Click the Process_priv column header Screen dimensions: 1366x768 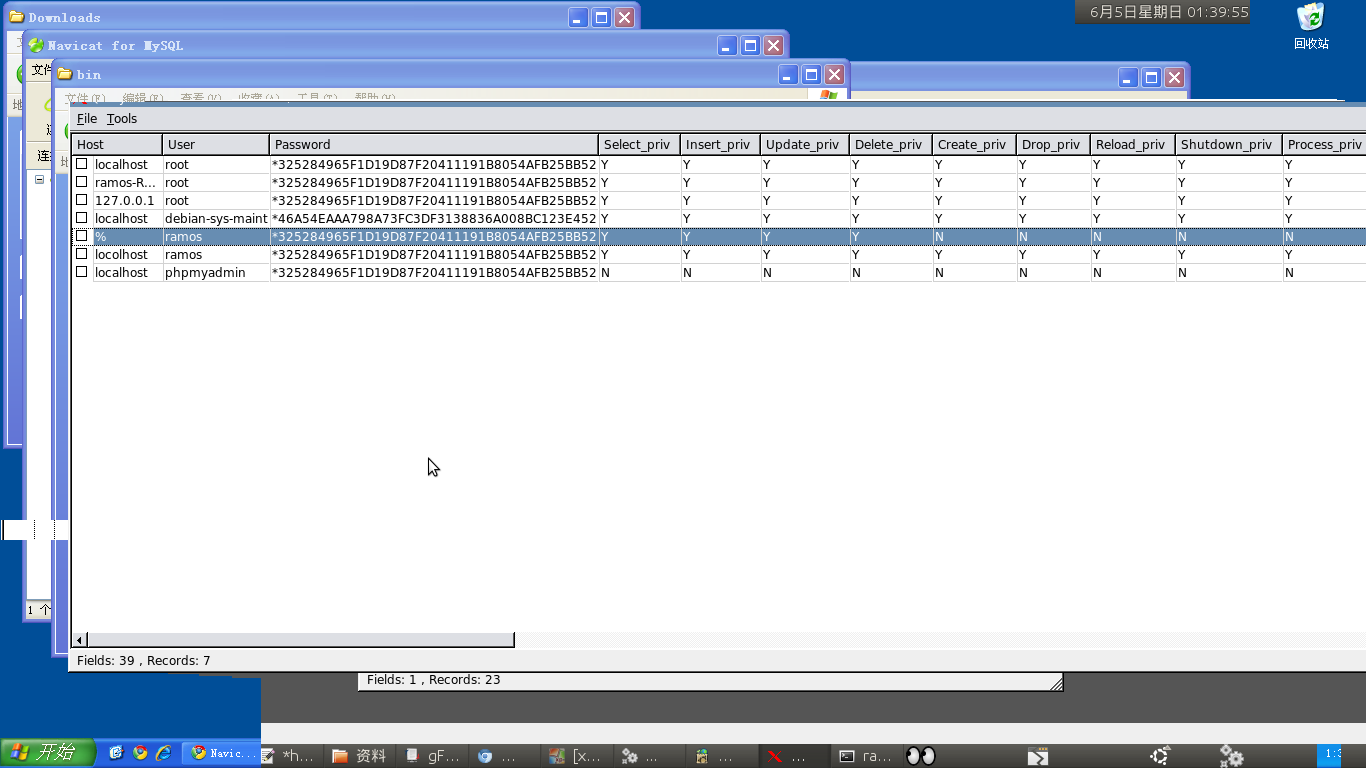coord(1324,144)
